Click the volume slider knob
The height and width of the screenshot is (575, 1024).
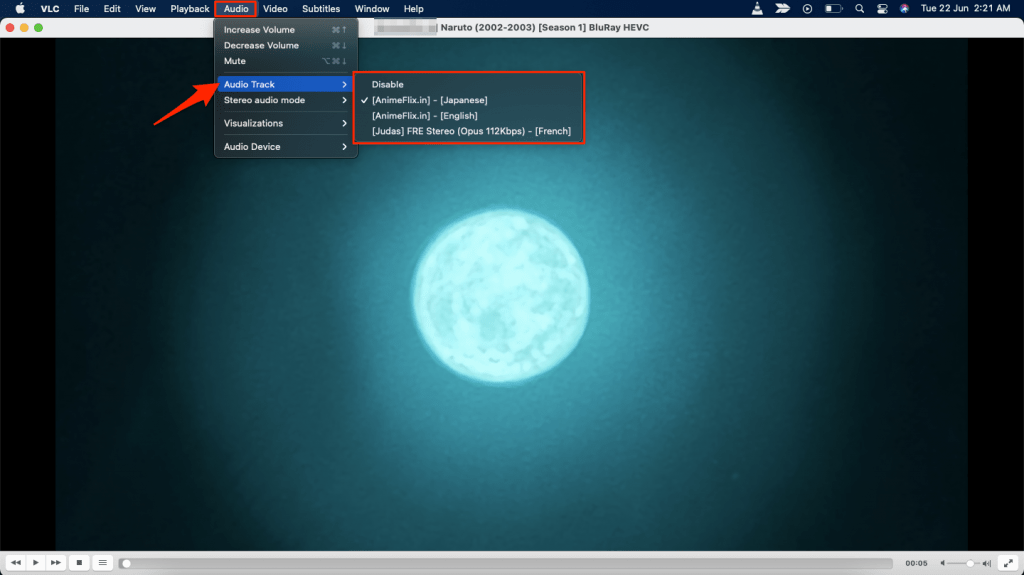pyautogui.click(x=970, y=563)
